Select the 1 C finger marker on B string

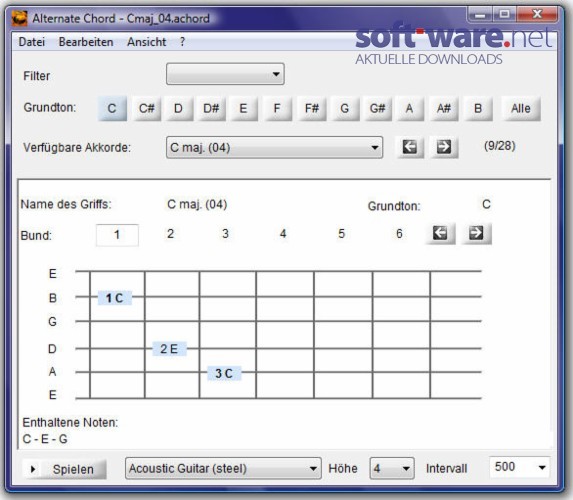(115, 298)
